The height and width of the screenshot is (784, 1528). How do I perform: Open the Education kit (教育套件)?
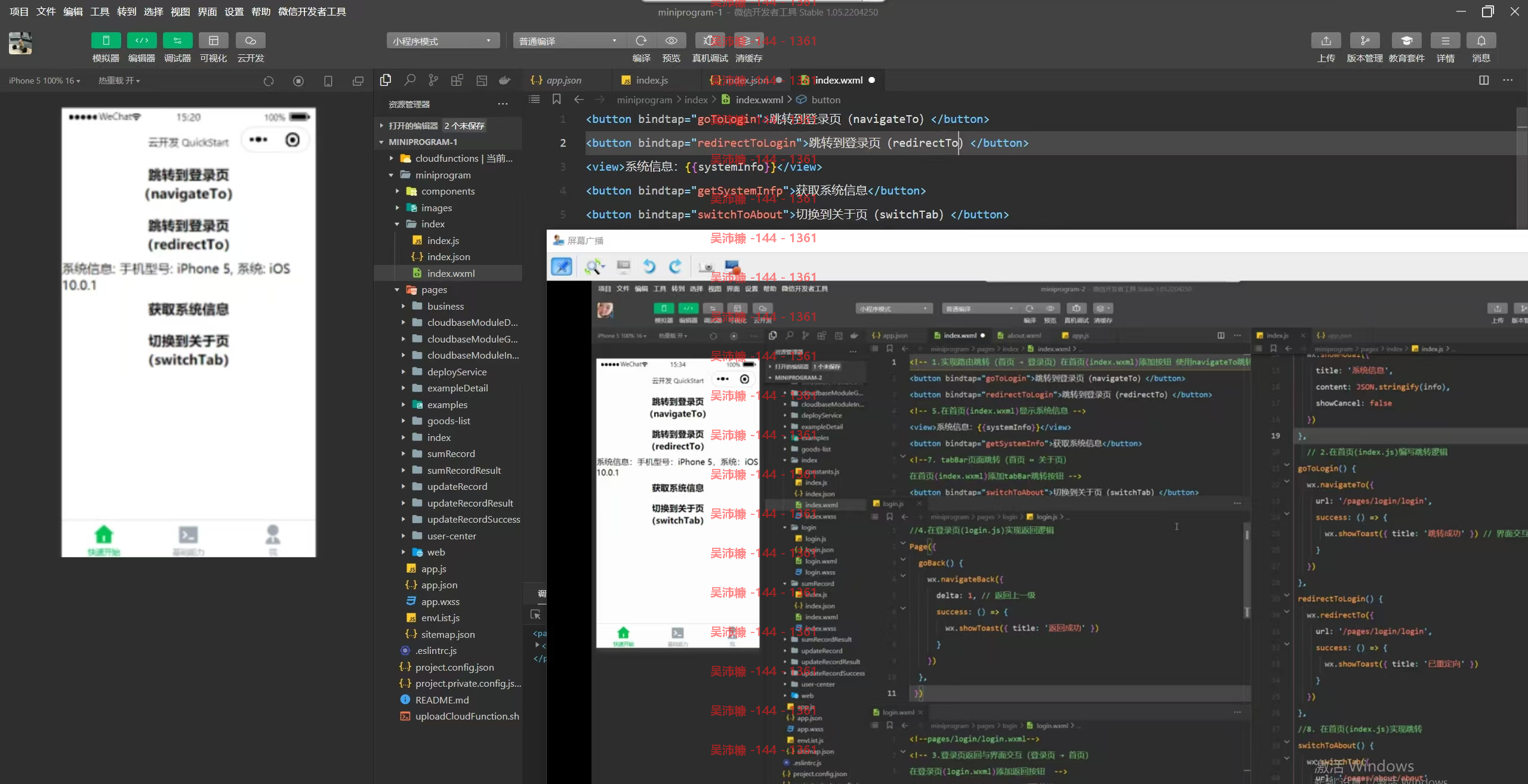tap(1406, 41)
